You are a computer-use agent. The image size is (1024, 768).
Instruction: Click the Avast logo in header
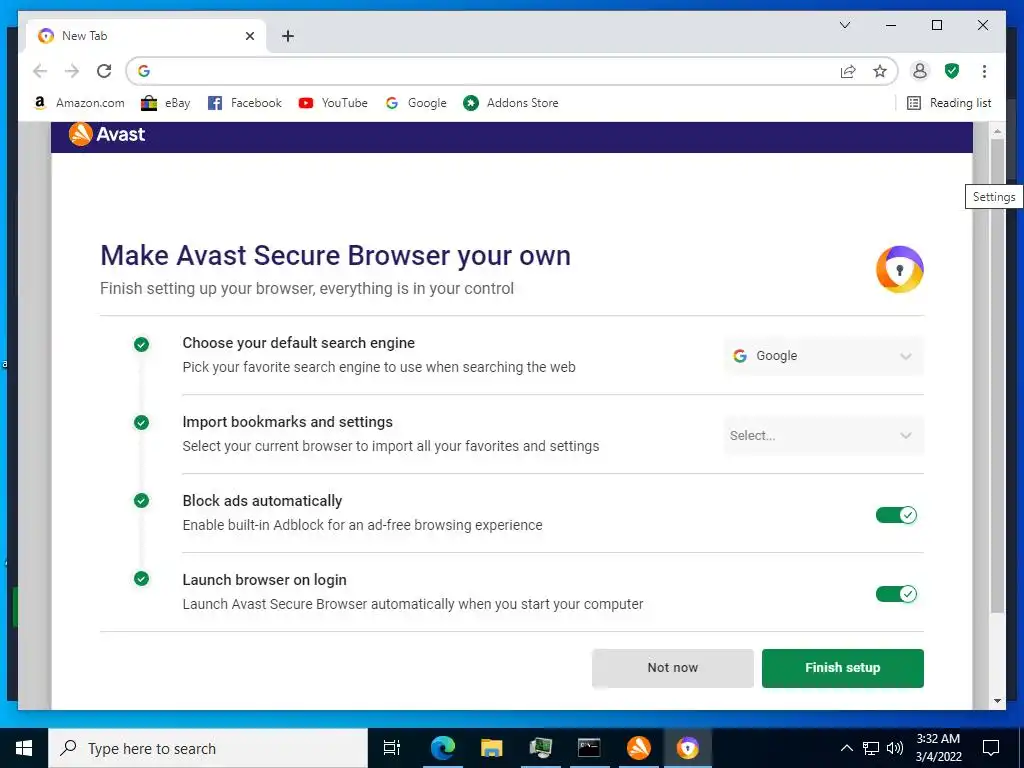click(x=107, y=135)
